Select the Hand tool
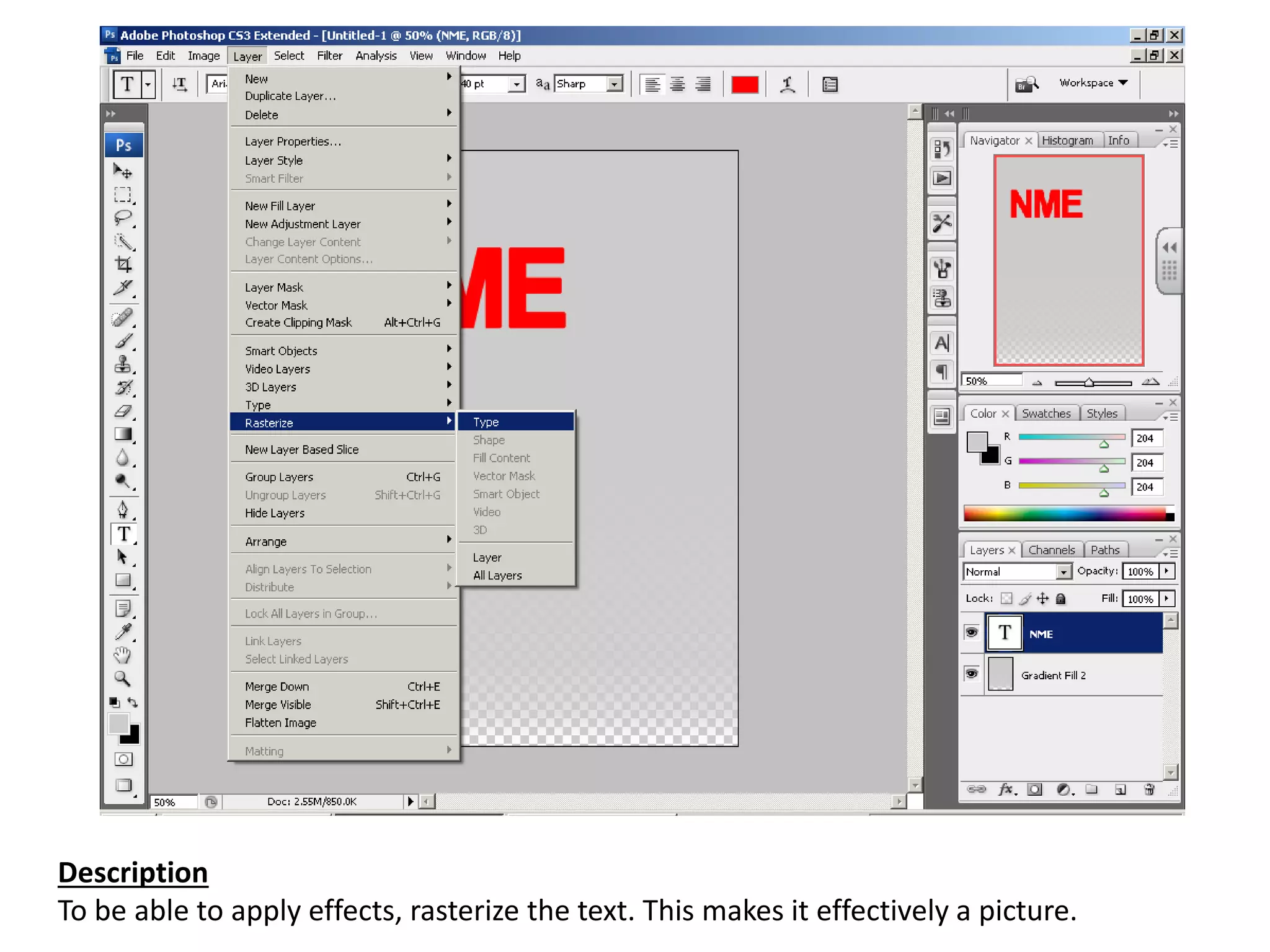Viewport: 1270px width, 952px height. [123, 655]
